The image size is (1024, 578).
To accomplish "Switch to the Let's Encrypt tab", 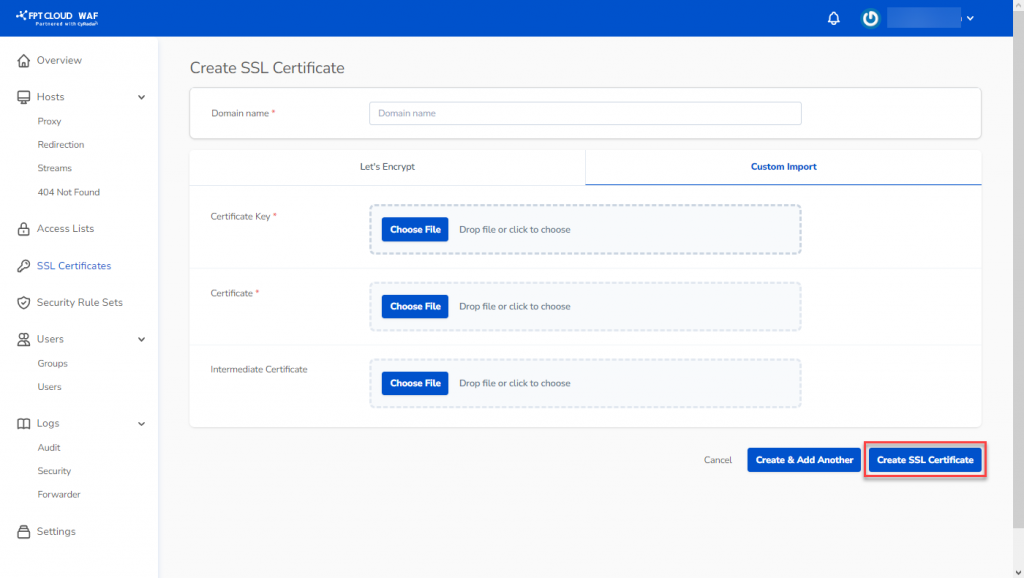I will [x=387, y=167].
